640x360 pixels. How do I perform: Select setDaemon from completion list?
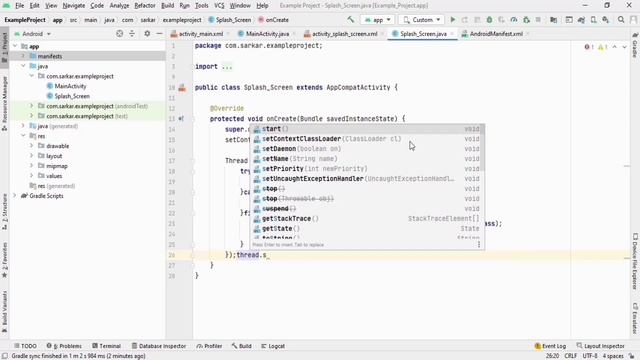367,149
